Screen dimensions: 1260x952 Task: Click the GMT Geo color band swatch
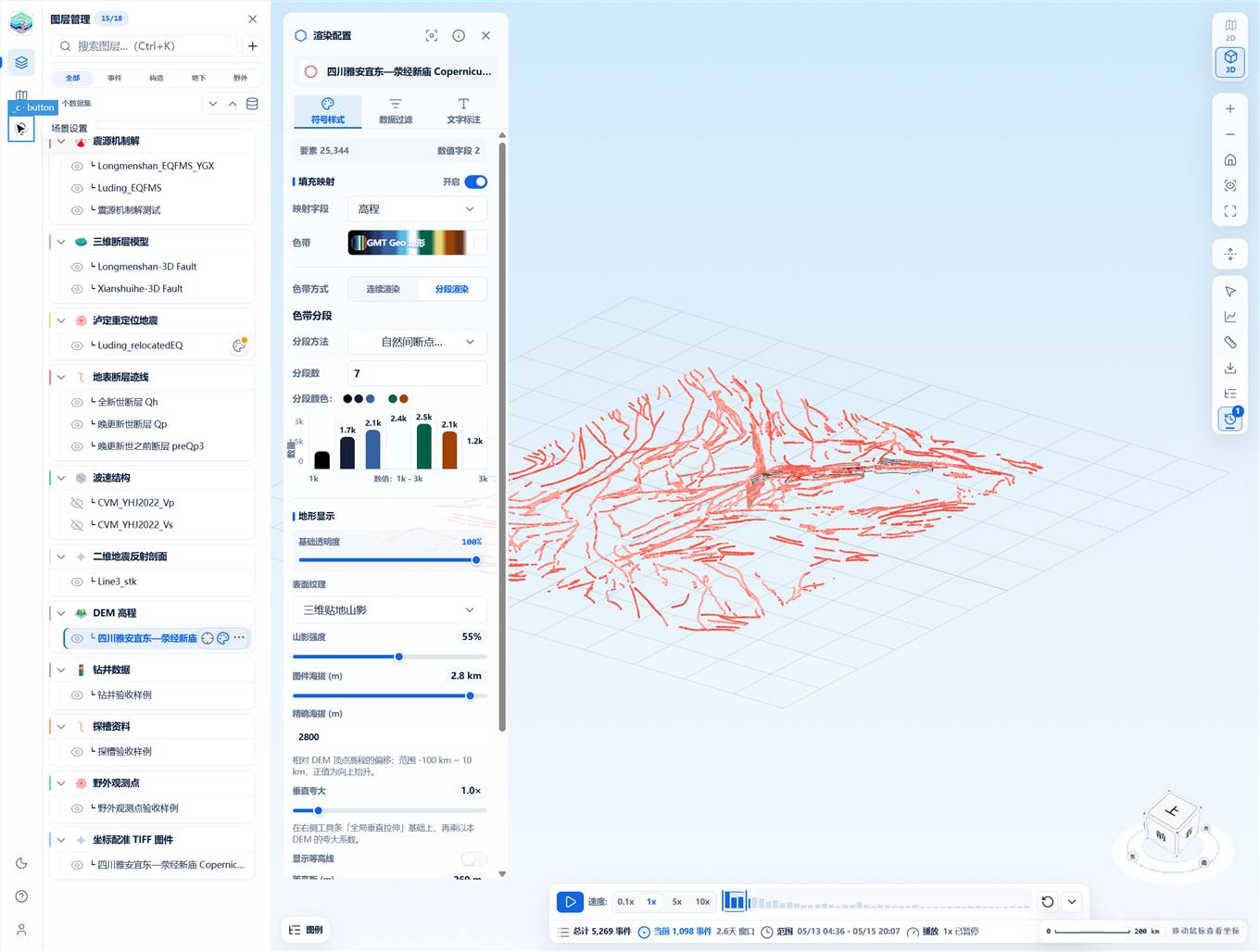point(417,243)
